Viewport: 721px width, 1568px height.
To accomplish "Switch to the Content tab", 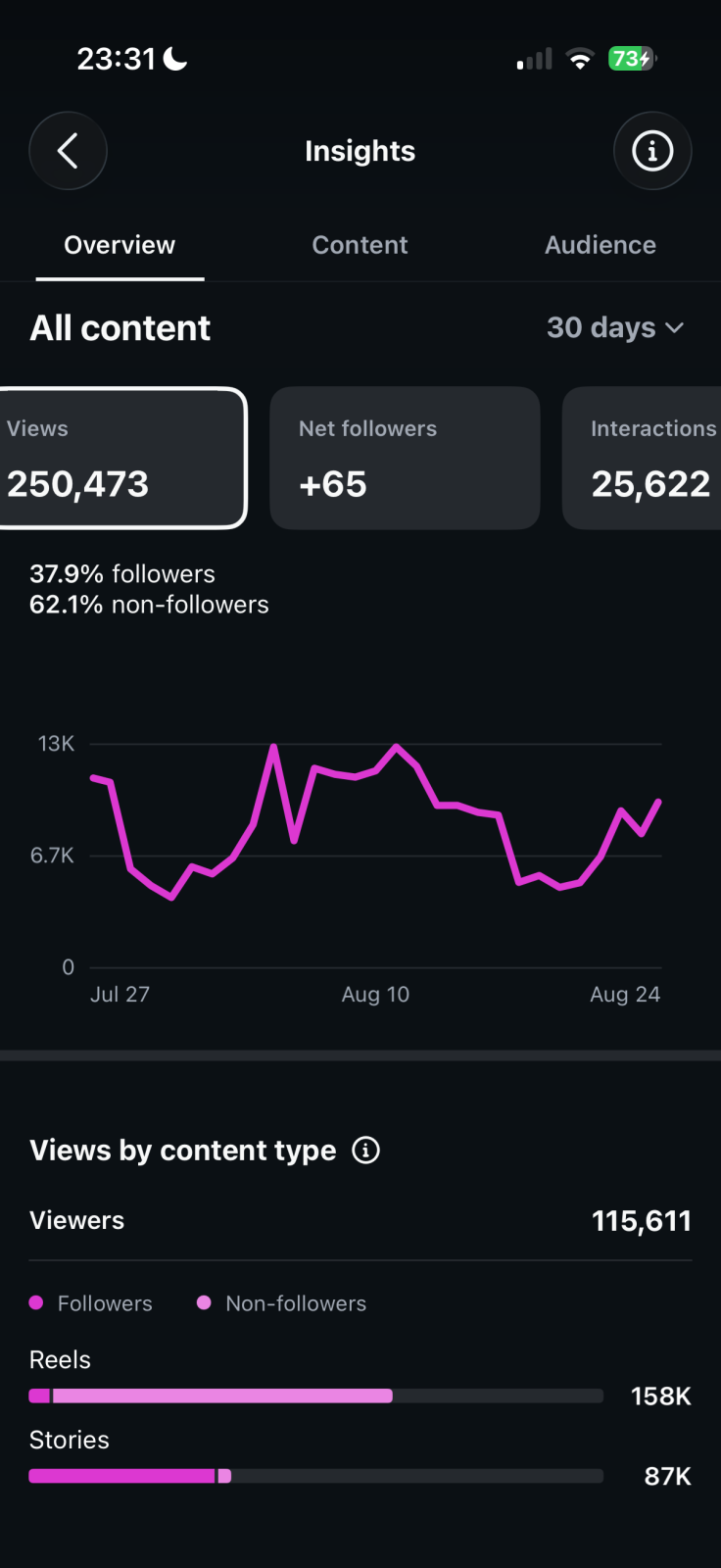I will 360,245.
